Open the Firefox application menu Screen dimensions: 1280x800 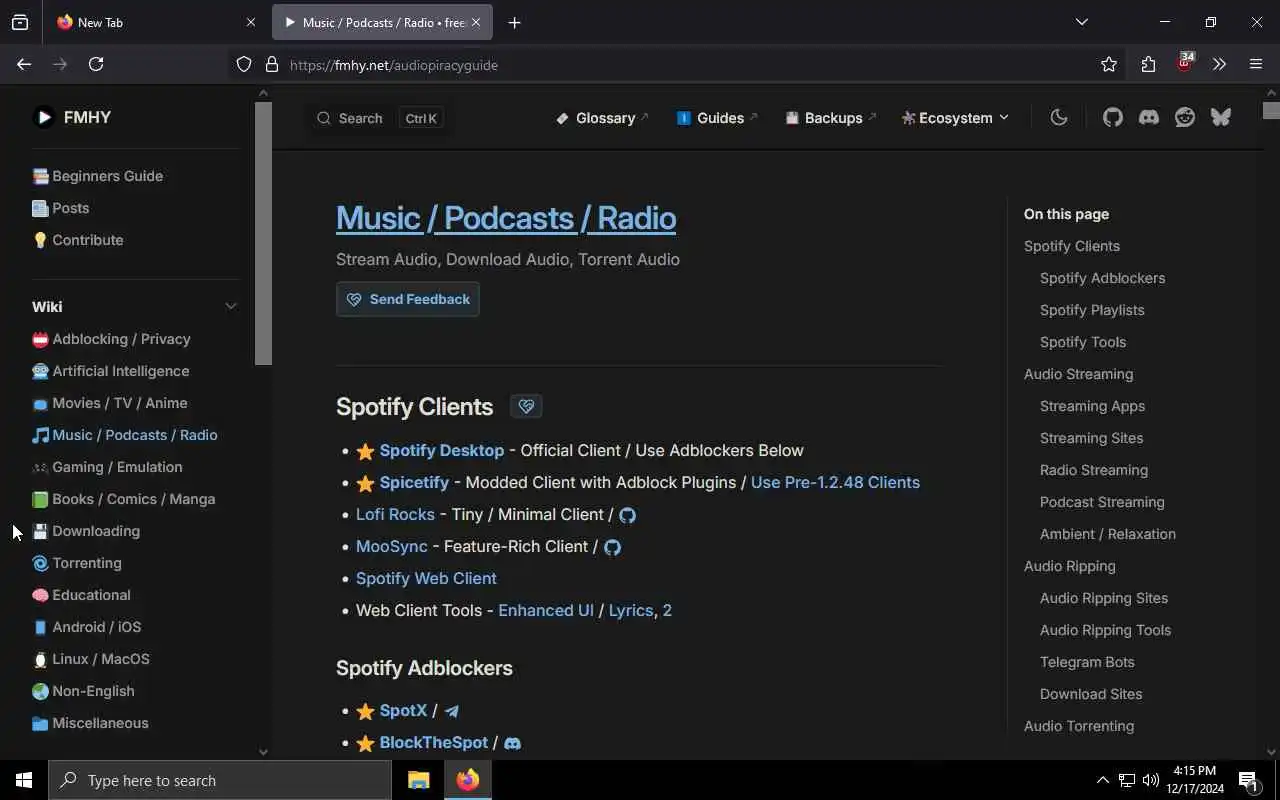click(1256, 64)
